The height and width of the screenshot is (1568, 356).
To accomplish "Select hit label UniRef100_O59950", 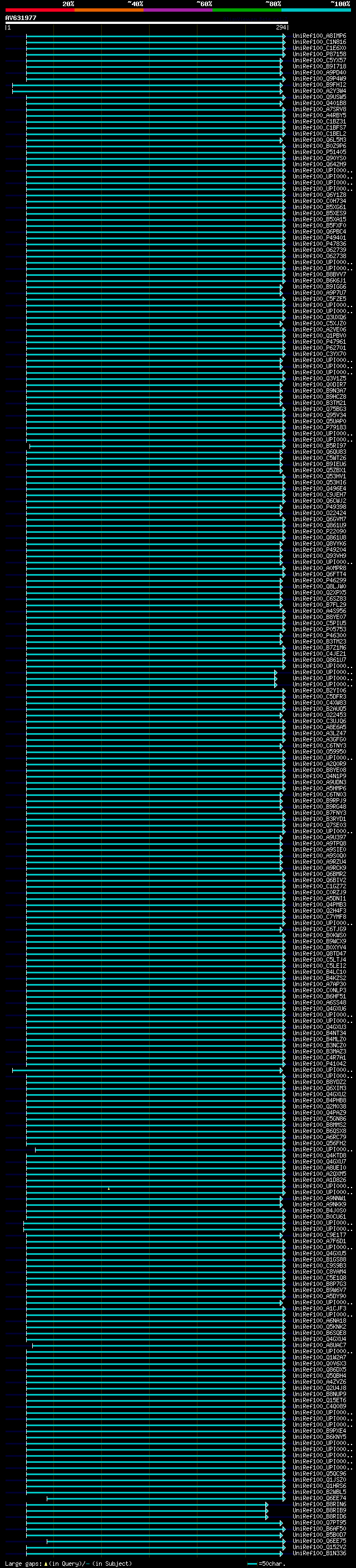I will click(x=319, y=751).
